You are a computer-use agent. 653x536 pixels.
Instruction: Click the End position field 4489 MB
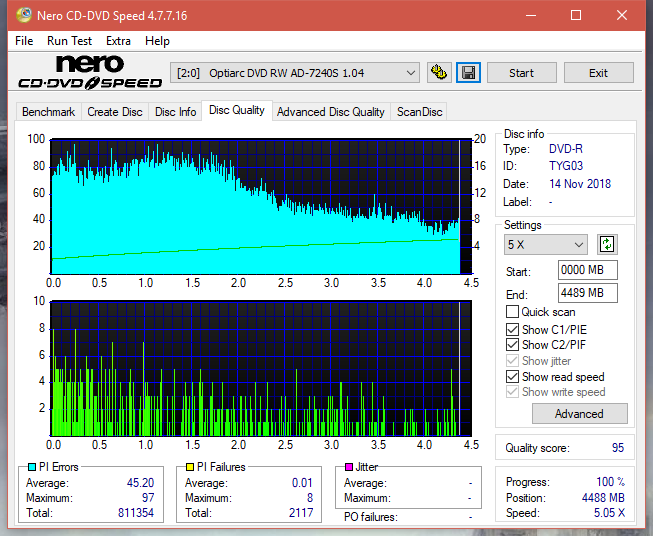[588, 293]
